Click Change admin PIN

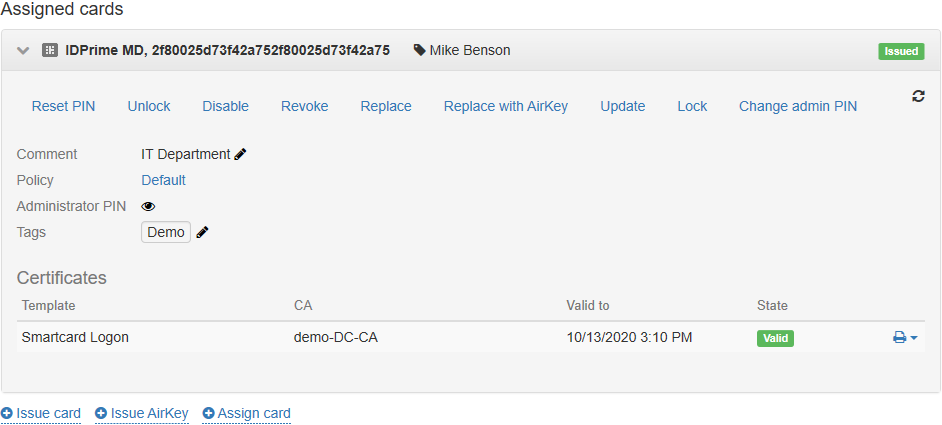[x=797, y=106]
